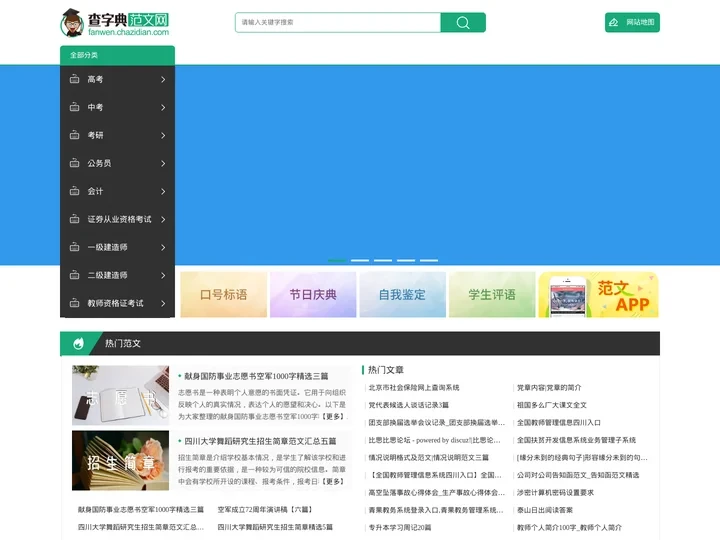Expand the 会计 category arrow
The image size is (720, 540).
click(163, 191)
